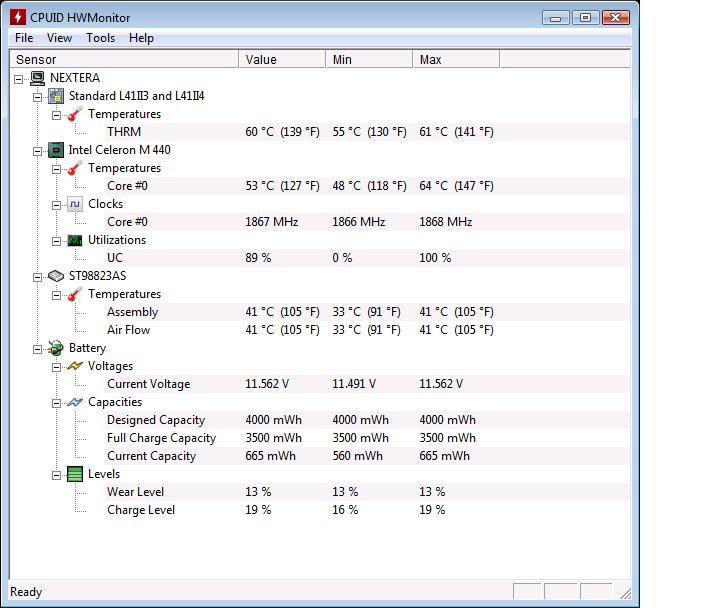Click the 11.491 V minimum voltage

[354, 384]
